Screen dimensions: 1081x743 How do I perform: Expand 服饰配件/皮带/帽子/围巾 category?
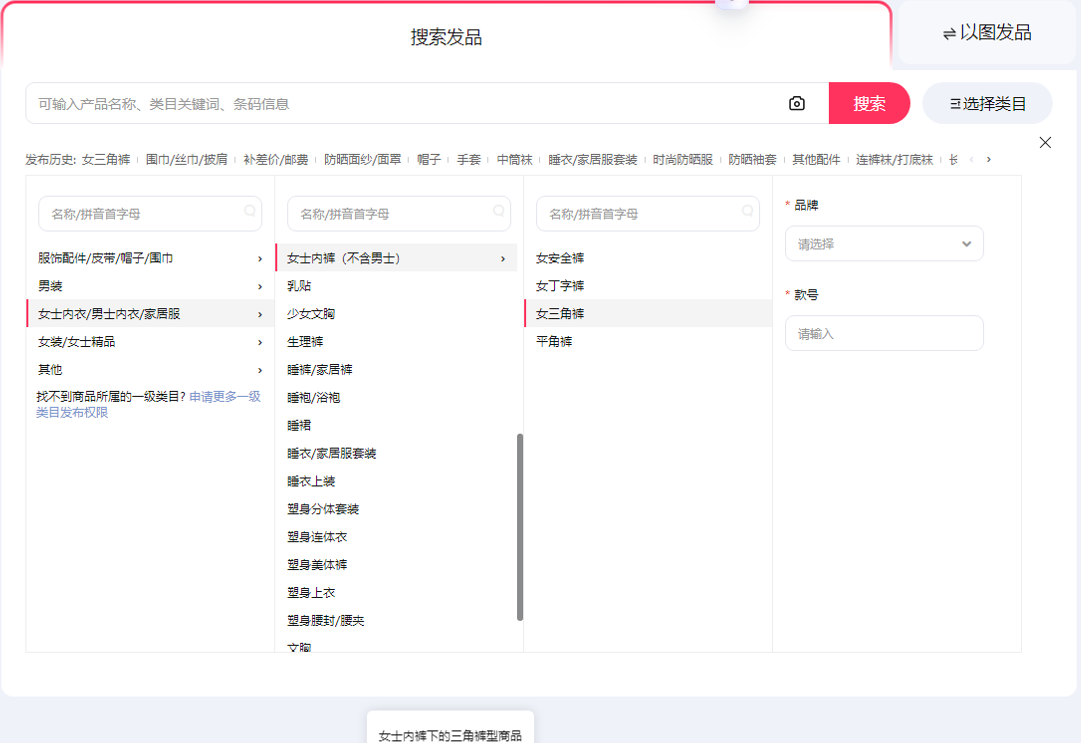[150, 258]
